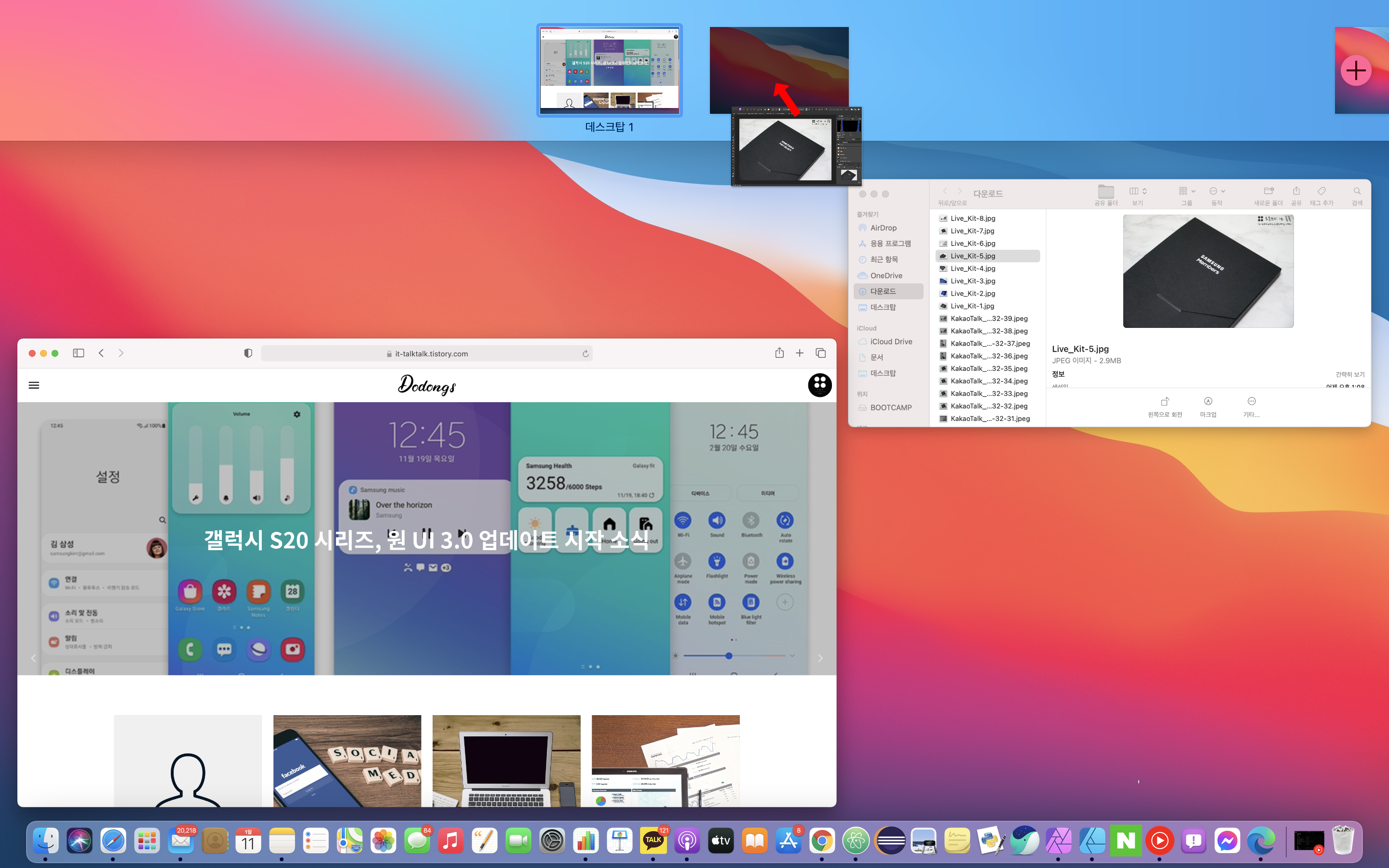Open the blog hamburger menu
This screenshot has height=868, width=1389.
[x=34, y=385]
